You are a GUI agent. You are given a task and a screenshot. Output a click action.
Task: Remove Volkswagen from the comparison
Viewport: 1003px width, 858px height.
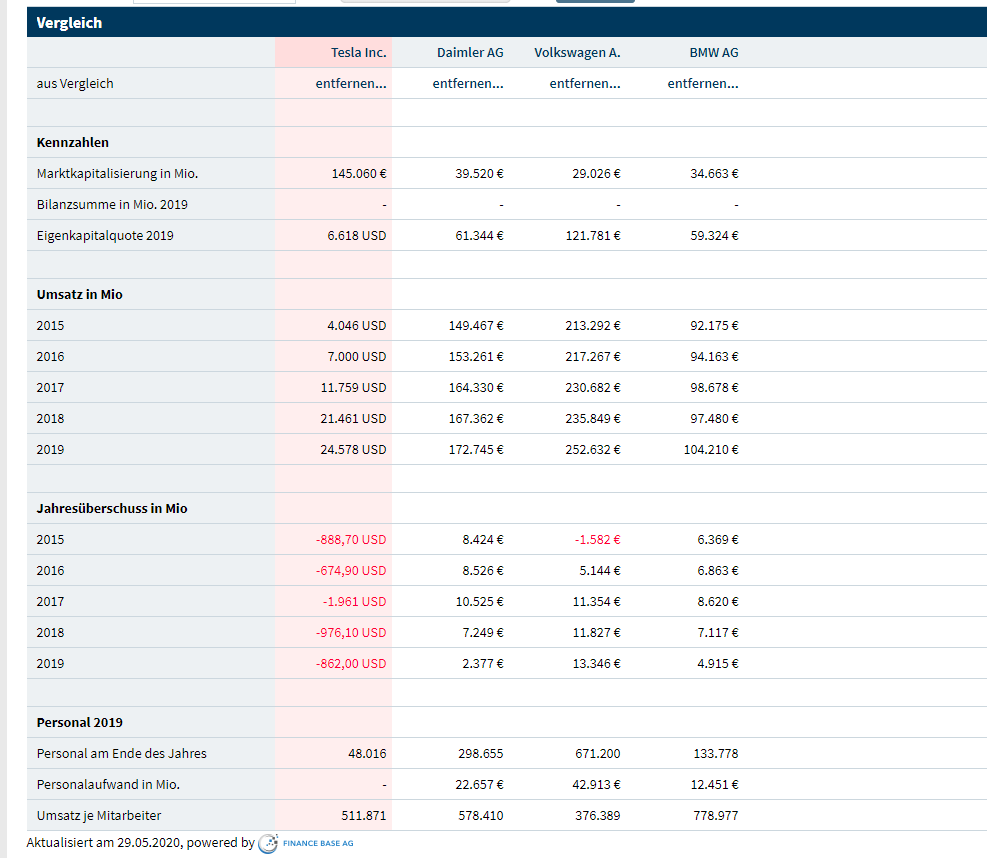click(584, 84)
